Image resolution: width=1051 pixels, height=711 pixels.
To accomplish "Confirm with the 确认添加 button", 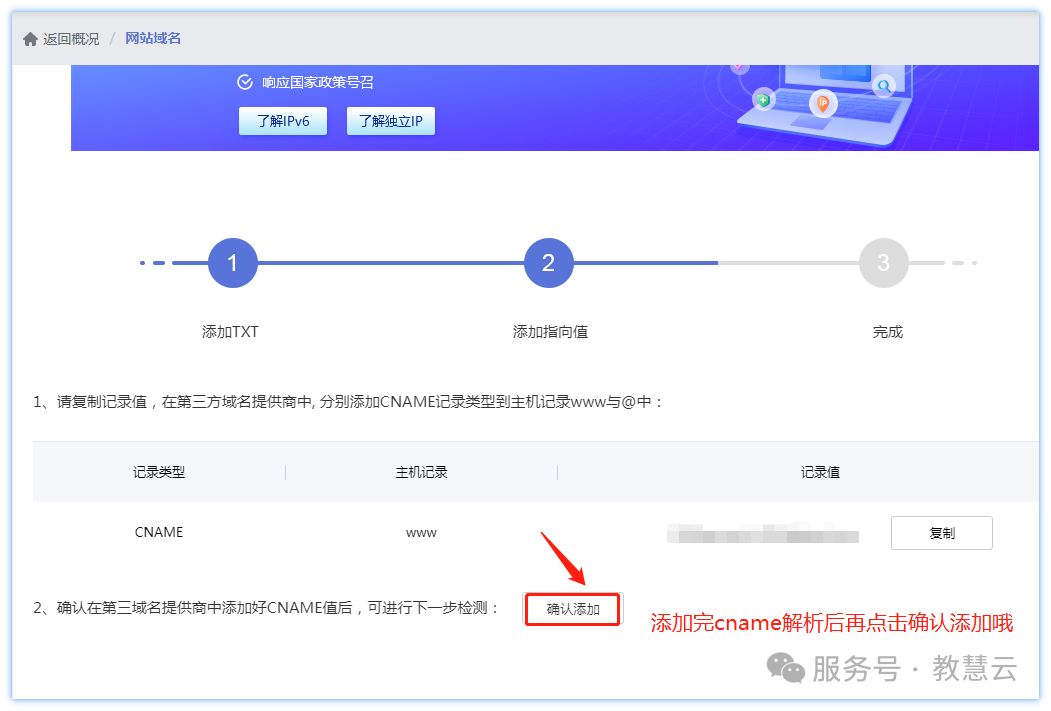I will click(x=573, y=609).
